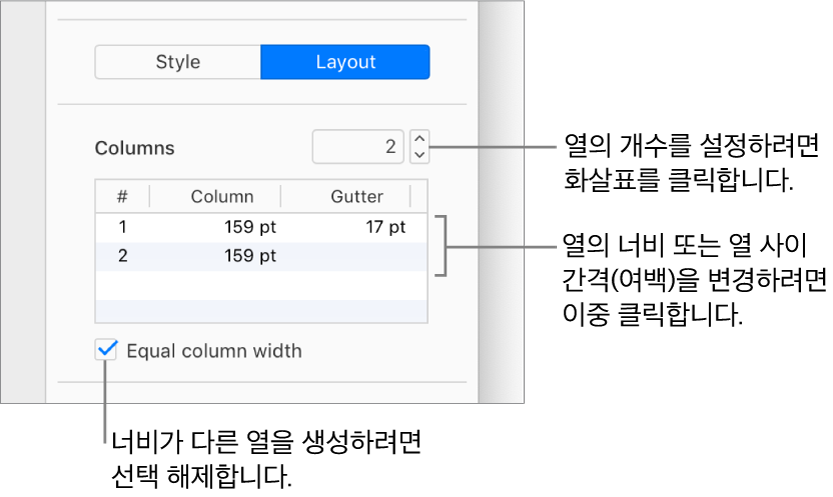Click the 159 pt width of column 1
The height and width of the screenshot is (497, 833).
[250, 227]
